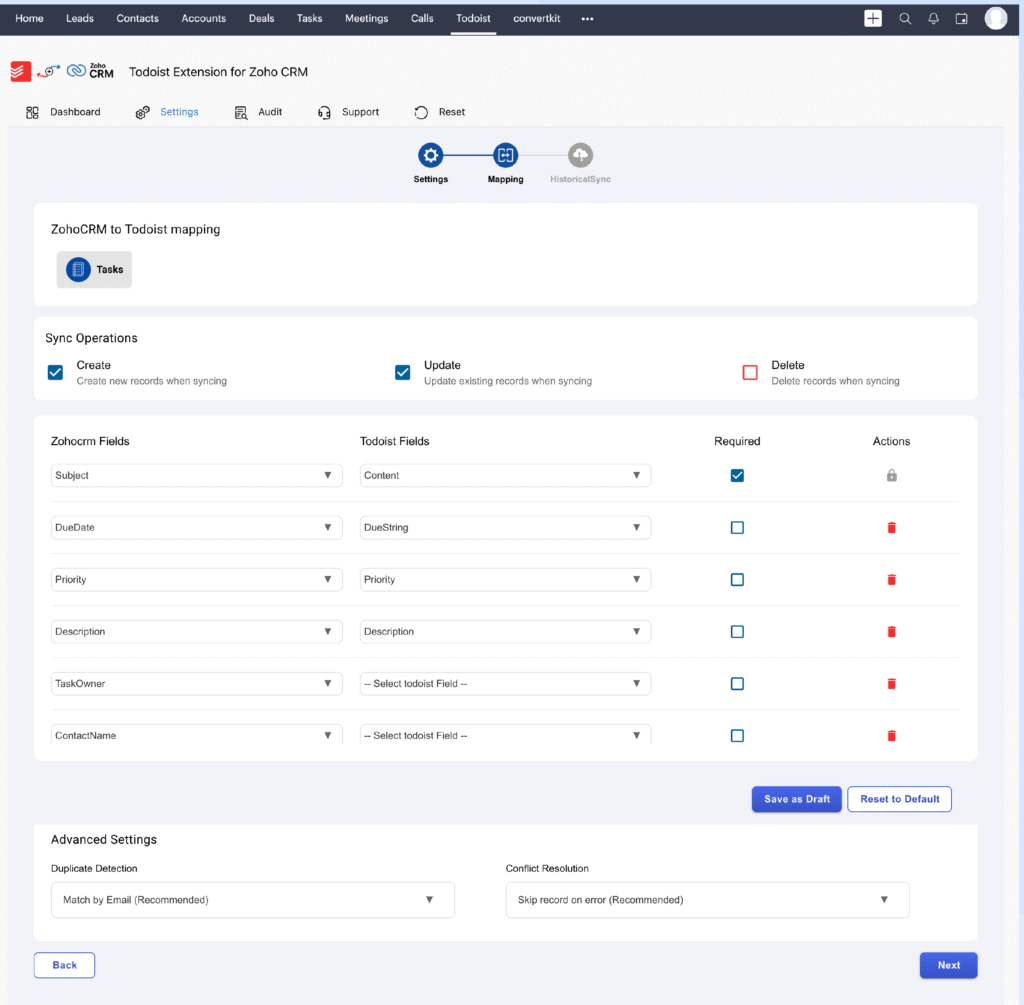This screenshot has width=1024, height=1005.
Task: Open the HistoricalSync step icon
Action: [x=580, y=155]
